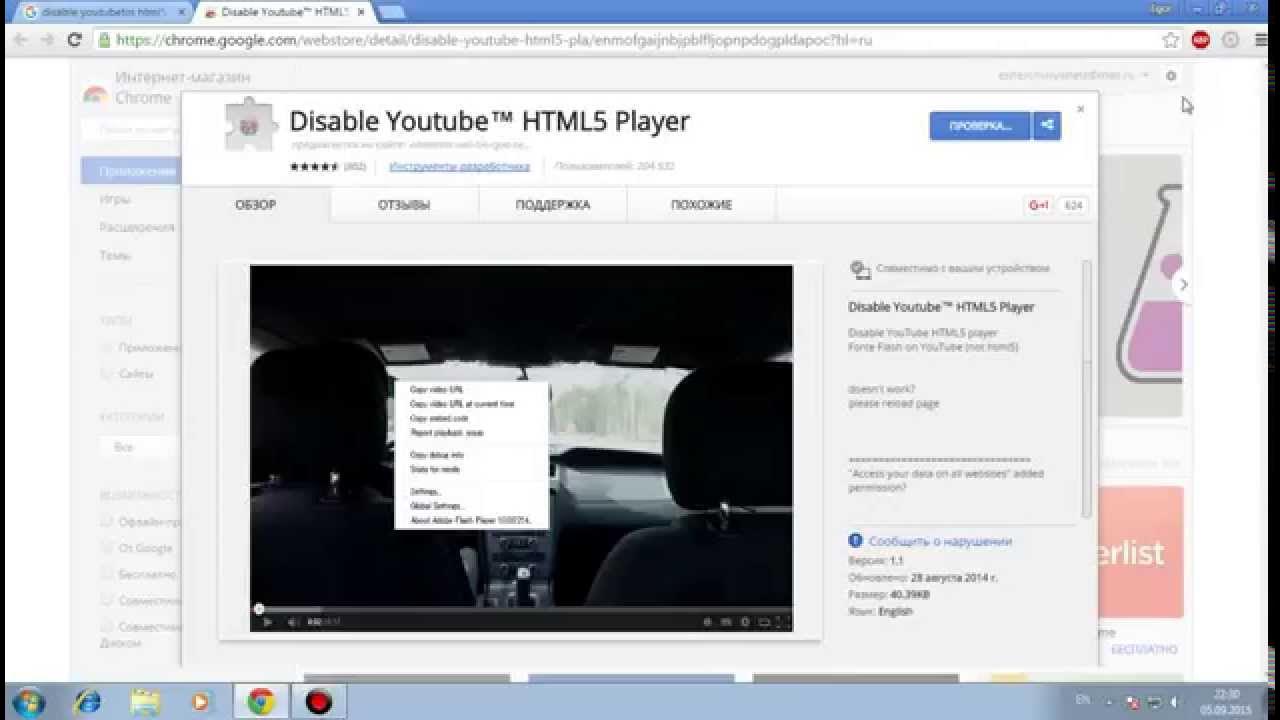
Task: Open the Adblock Plus extension icon
Action: [1201, 40]
